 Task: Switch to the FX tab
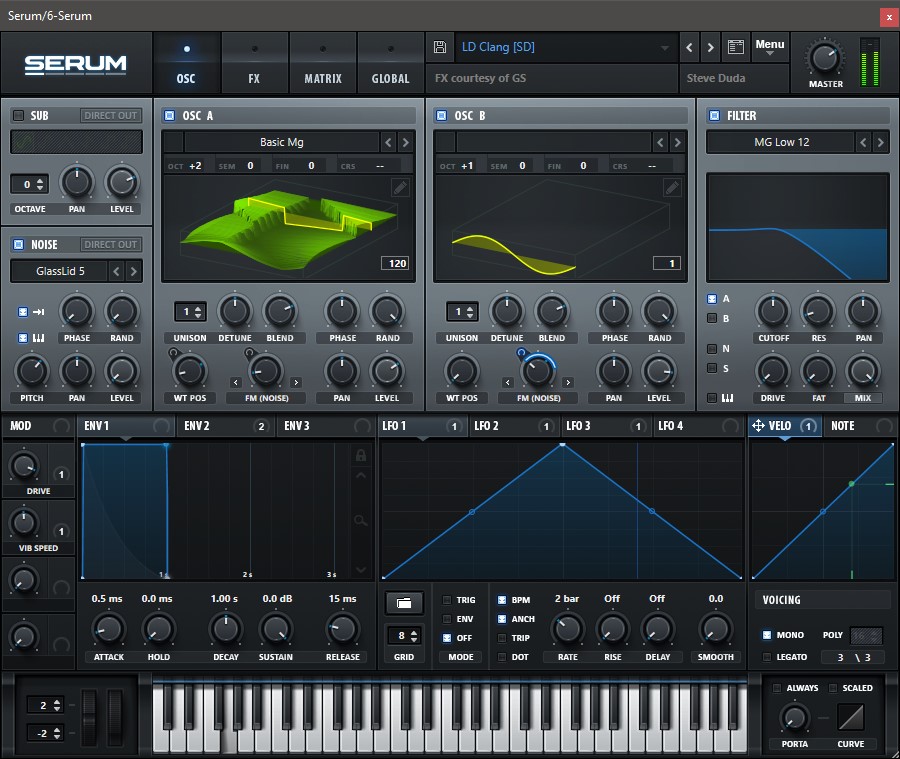pyautogui.click(x=254, y=63)
